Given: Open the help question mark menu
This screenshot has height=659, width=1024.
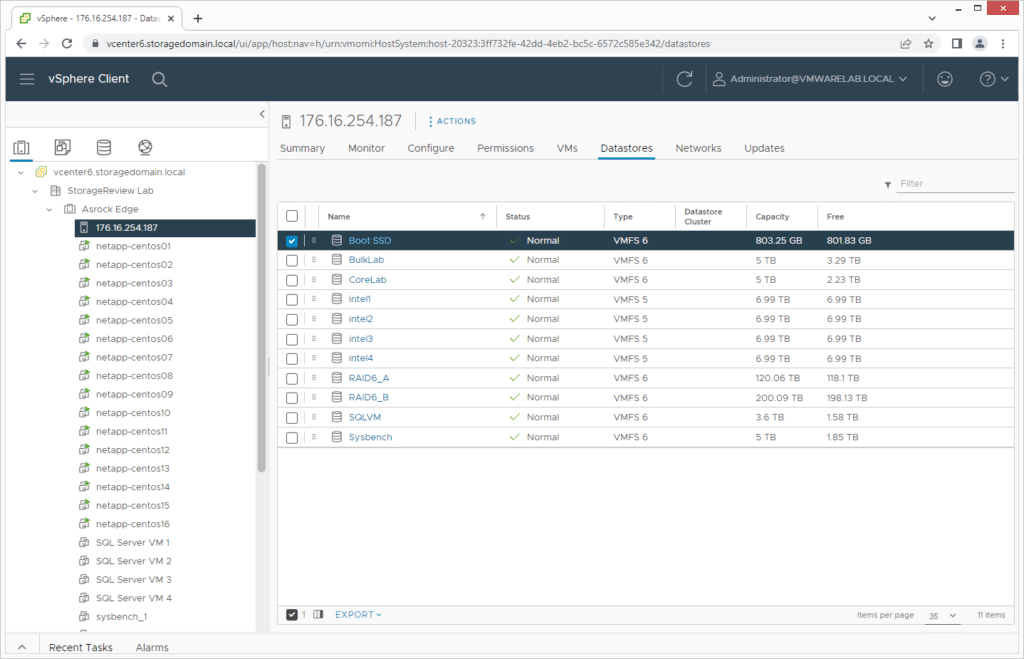Looking at the screenshot, I should point(993,79).
